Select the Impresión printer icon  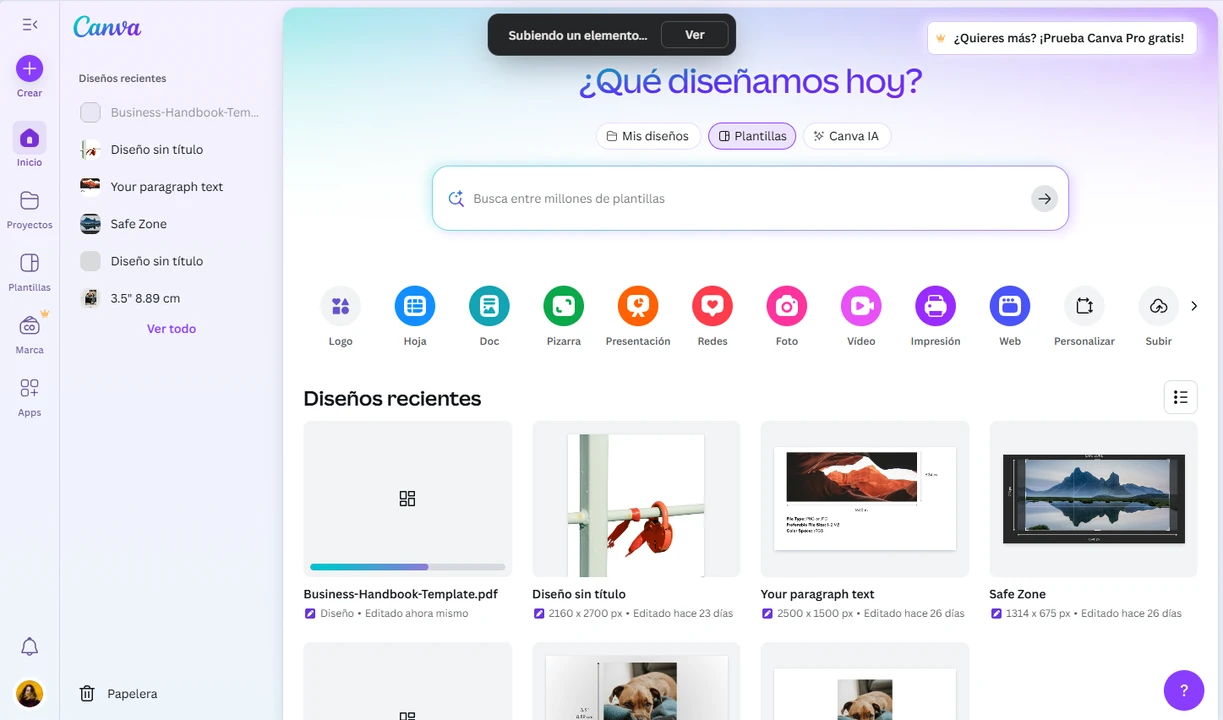(935, 306)
